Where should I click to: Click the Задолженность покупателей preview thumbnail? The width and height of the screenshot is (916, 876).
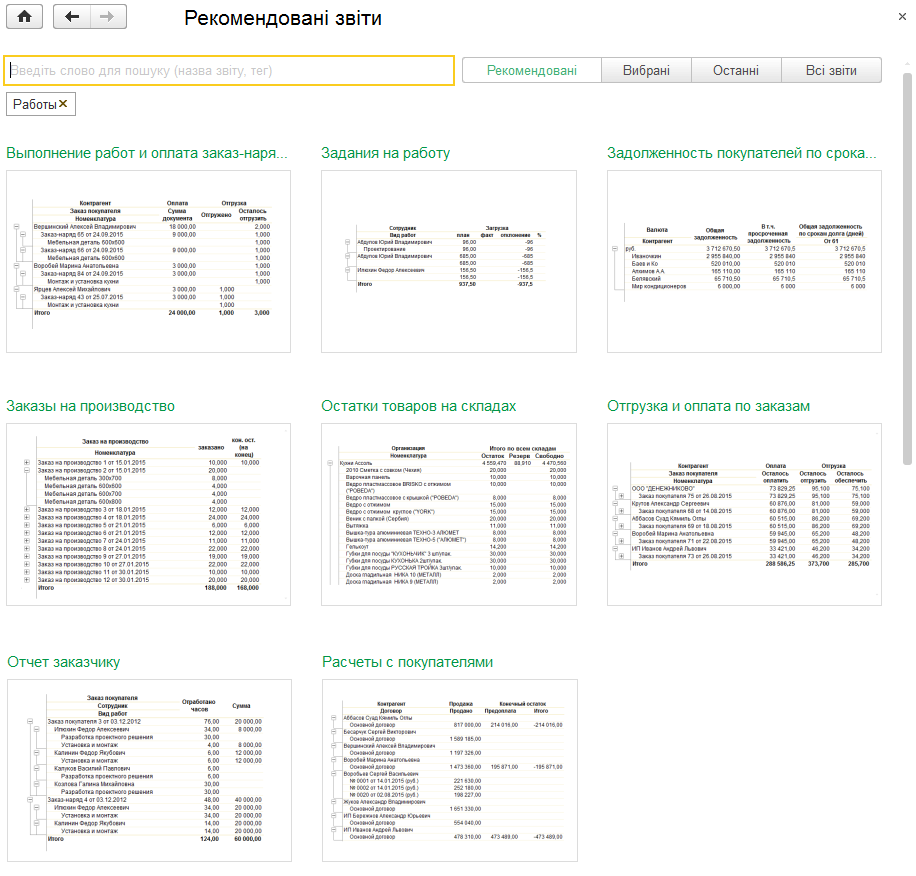[x=744, y=262]
